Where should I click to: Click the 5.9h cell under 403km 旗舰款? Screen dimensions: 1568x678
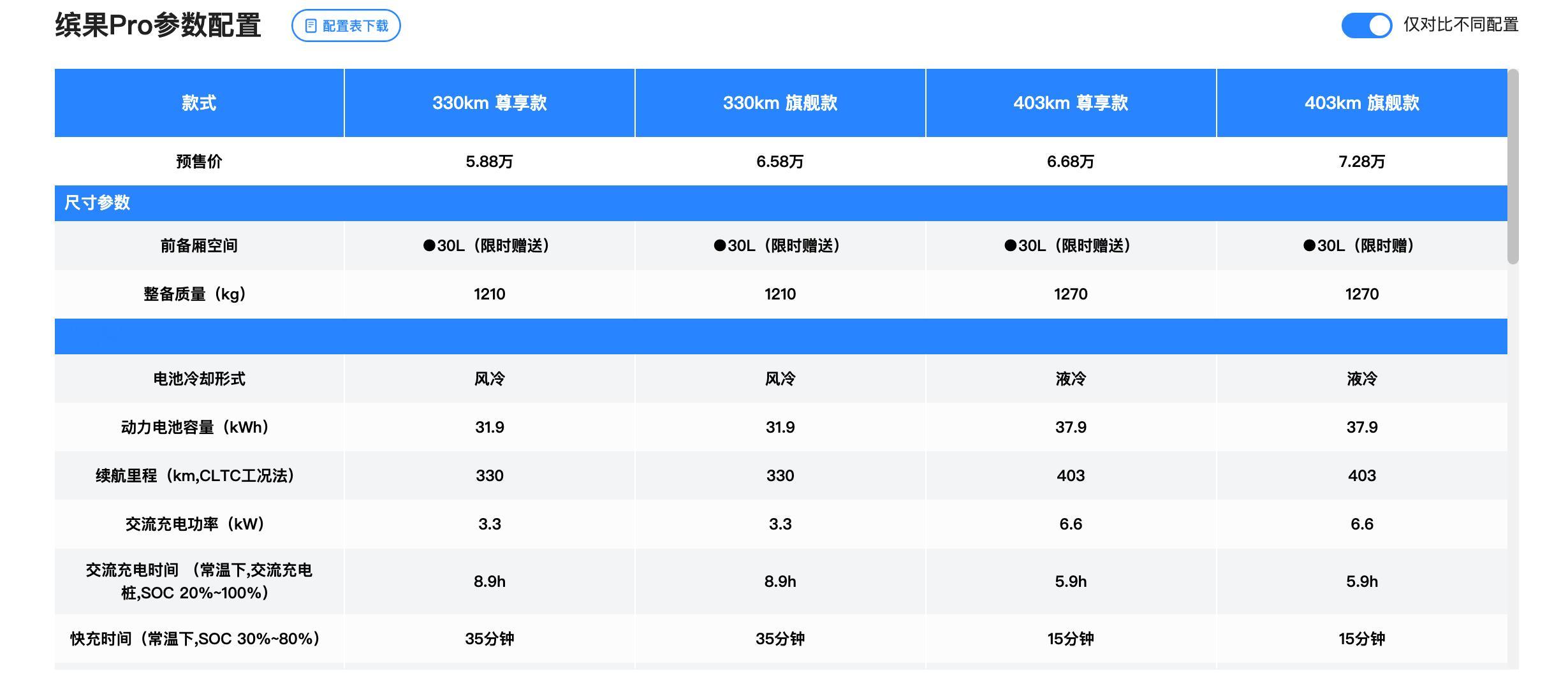[x=1362, y=581]
